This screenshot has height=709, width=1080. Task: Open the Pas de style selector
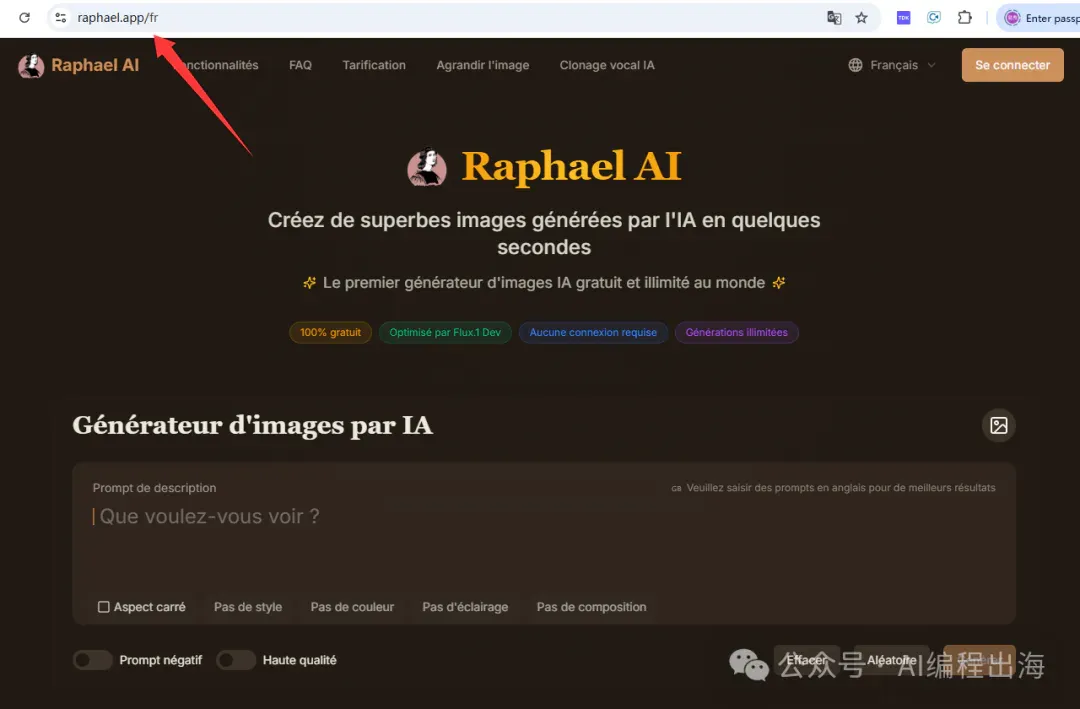(248, 607)
